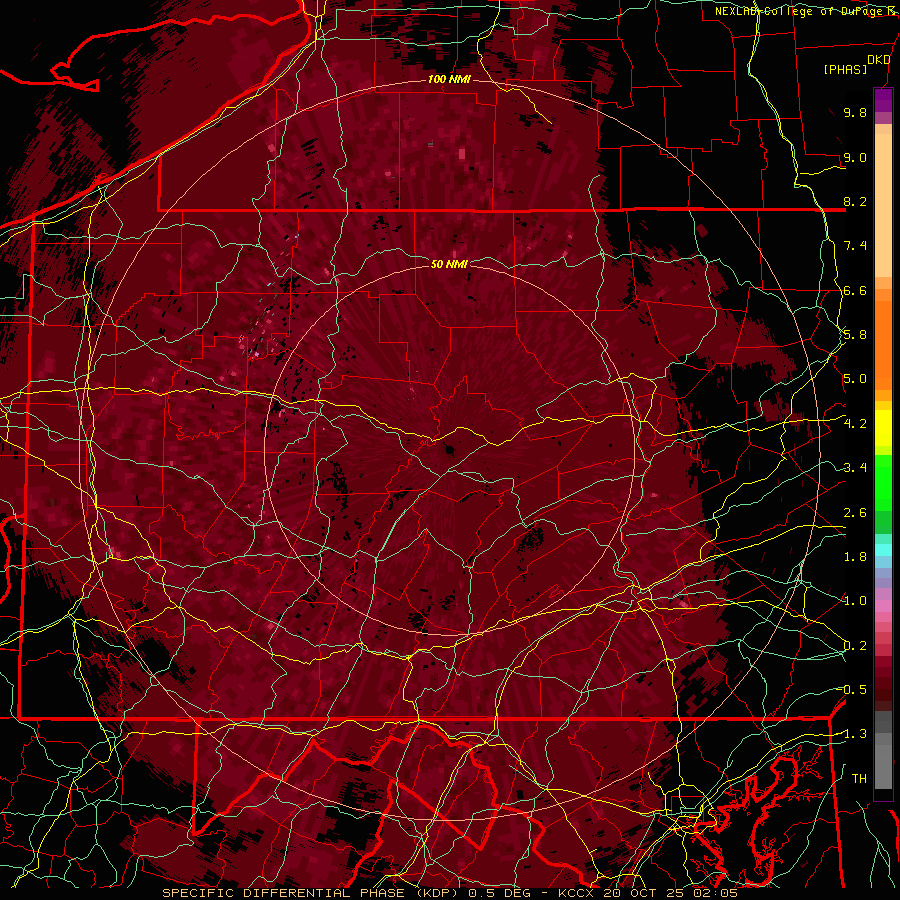The image size is (900, 900).
Task: Pick the purple swatch atop the color scale
Action: (x=883, y=100)
